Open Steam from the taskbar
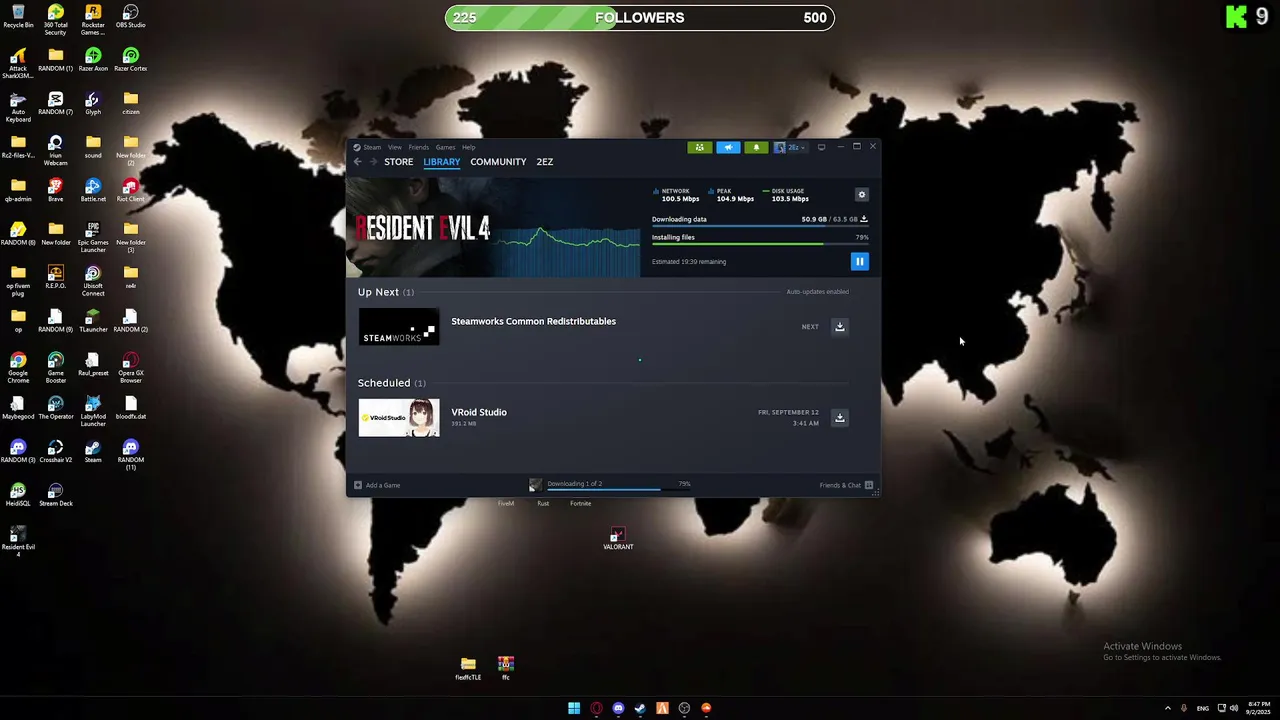1280x720 pixels. [640, 708]
